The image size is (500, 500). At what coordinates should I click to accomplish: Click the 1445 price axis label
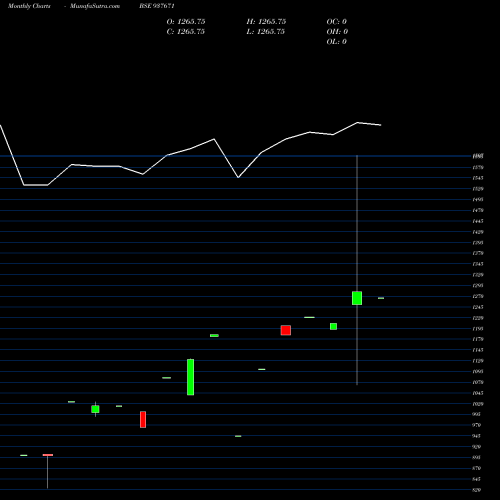(x=478, y=221)
